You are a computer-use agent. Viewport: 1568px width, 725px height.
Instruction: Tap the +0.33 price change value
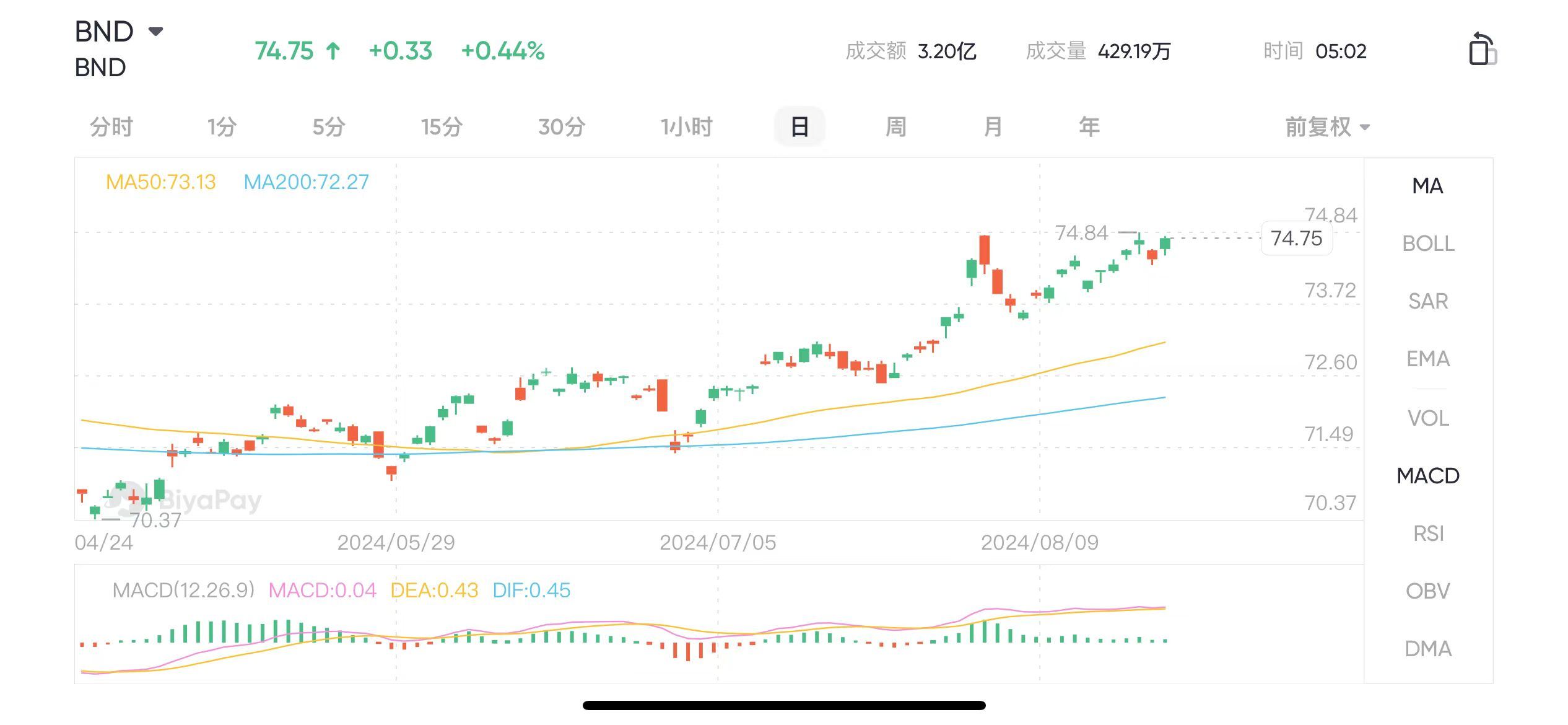coord(400,51)
